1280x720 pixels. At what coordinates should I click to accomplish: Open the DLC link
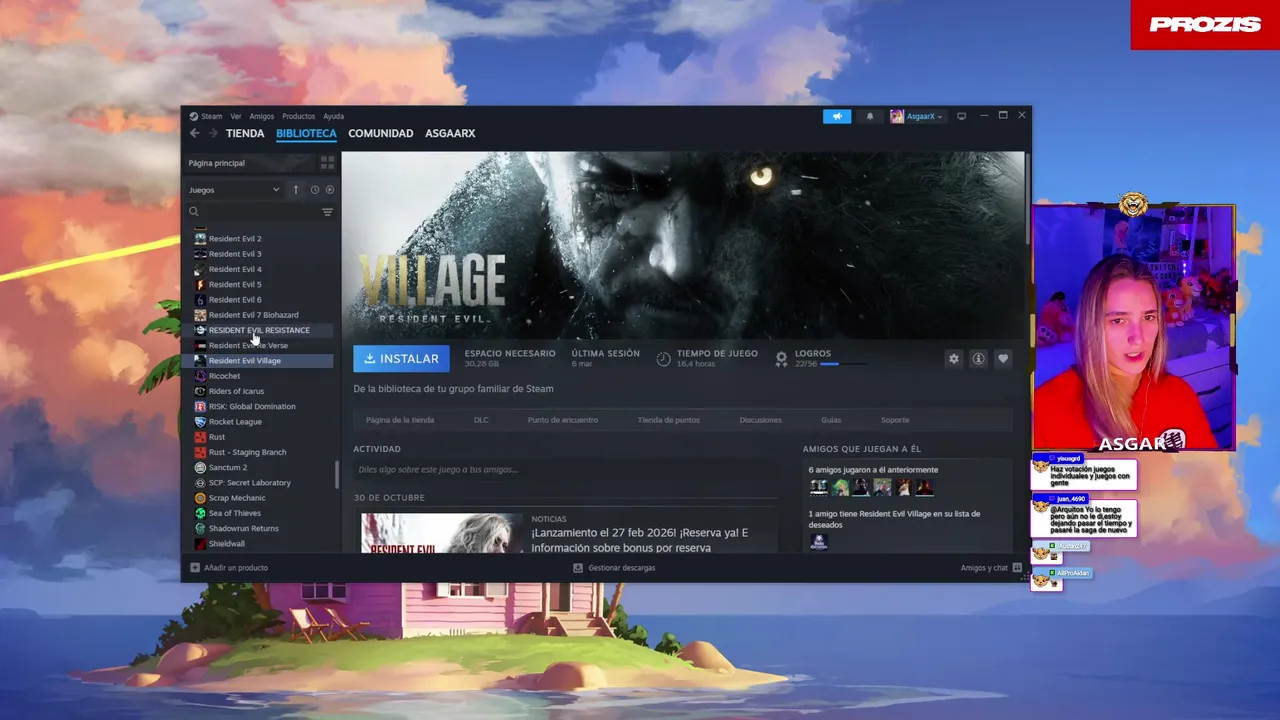(481, 420)
